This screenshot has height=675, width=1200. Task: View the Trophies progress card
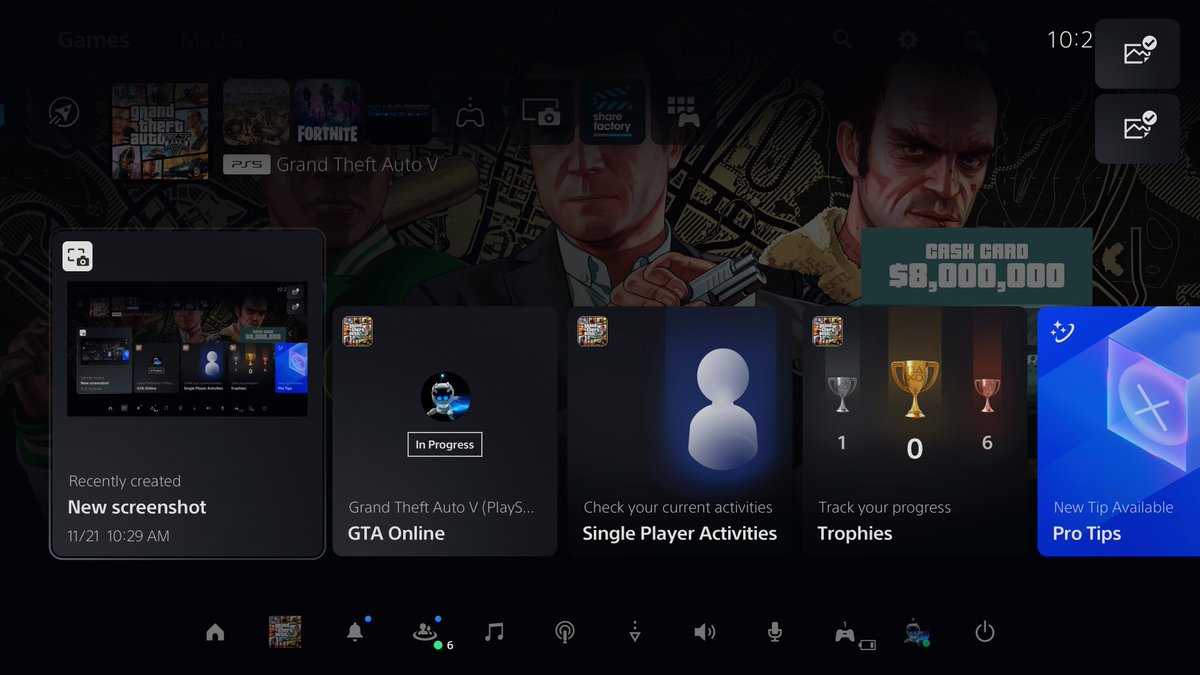[914, 430]
